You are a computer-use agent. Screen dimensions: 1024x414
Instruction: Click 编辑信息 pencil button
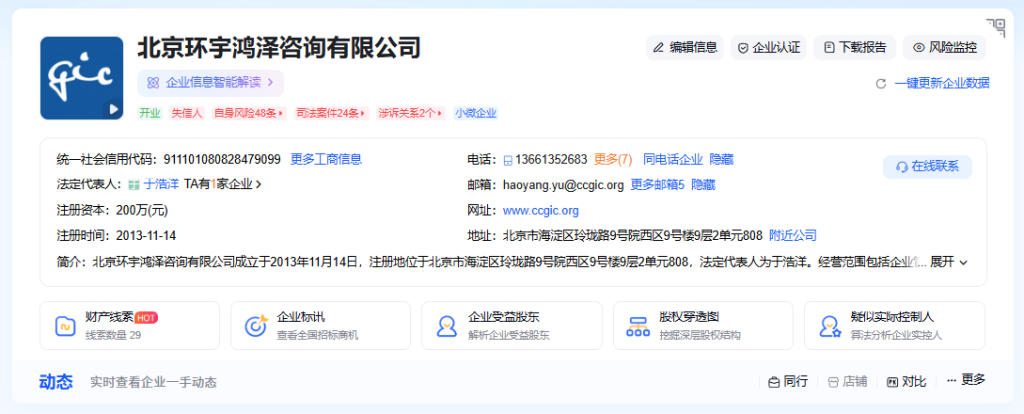click(x=684, y=48)
